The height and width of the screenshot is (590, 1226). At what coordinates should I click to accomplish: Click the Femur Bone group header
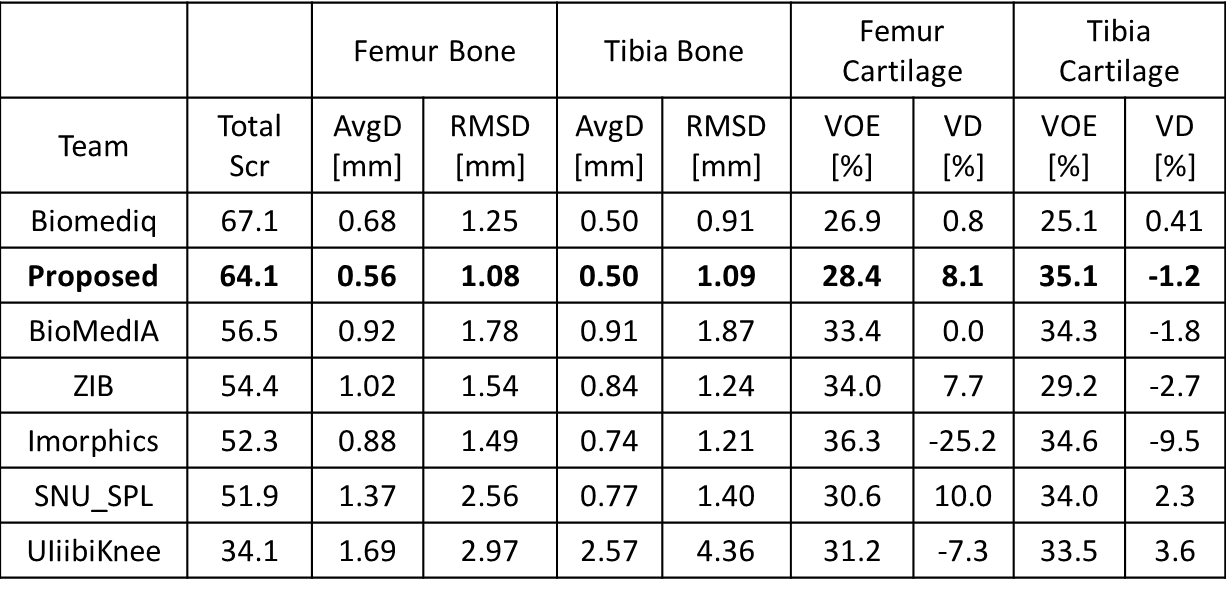click(x=434, y=52)
